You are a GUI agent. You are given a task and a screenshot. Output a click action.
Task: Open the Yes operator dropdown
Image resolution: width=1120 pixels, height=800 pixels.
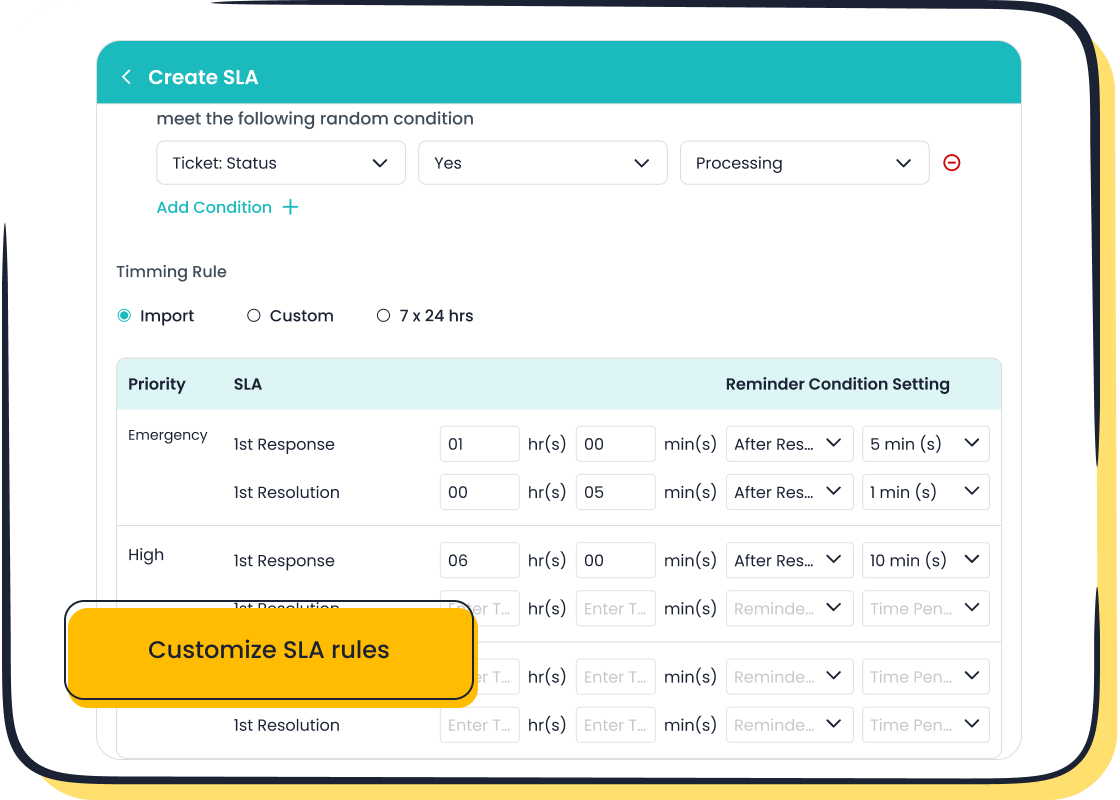point(542,162)
